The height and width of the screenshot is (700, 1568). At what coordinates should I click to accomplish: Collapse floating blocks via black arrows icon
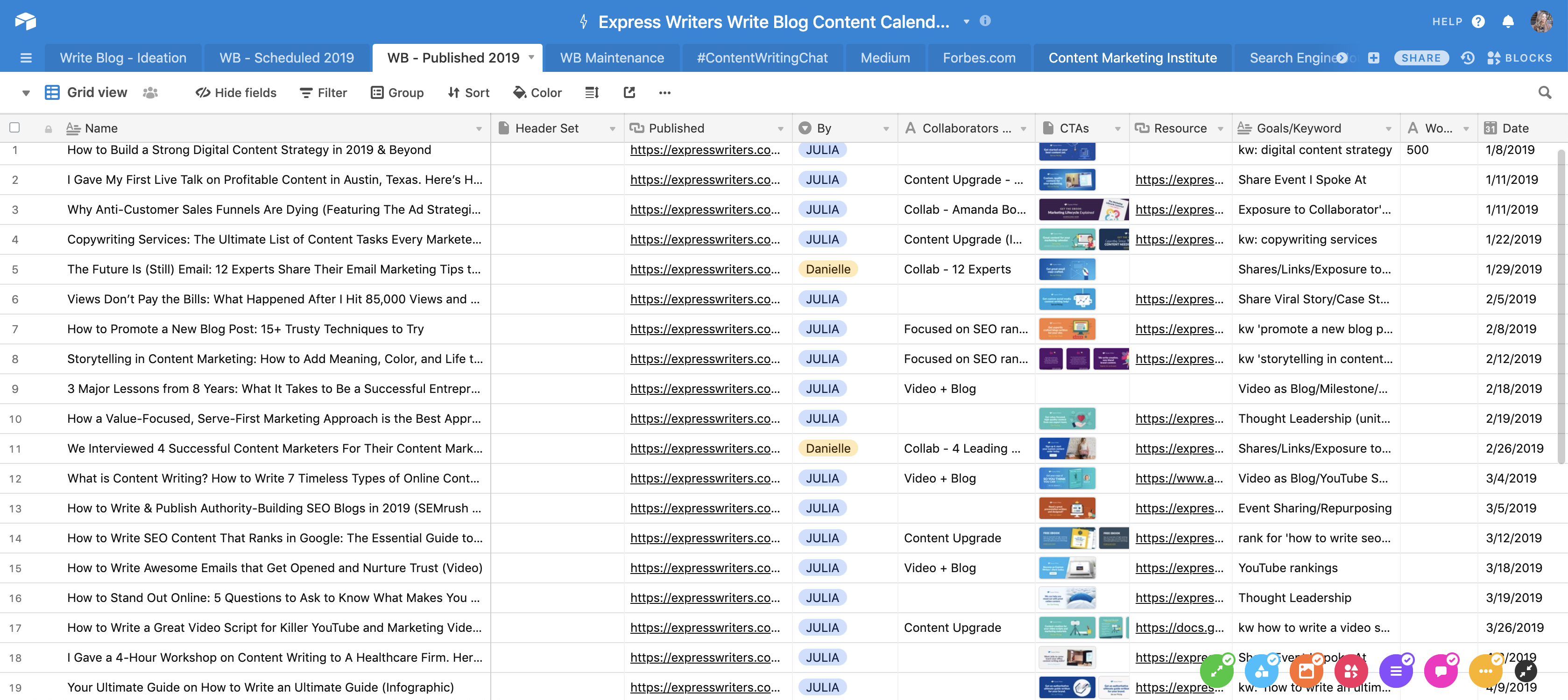(1528, 671)
